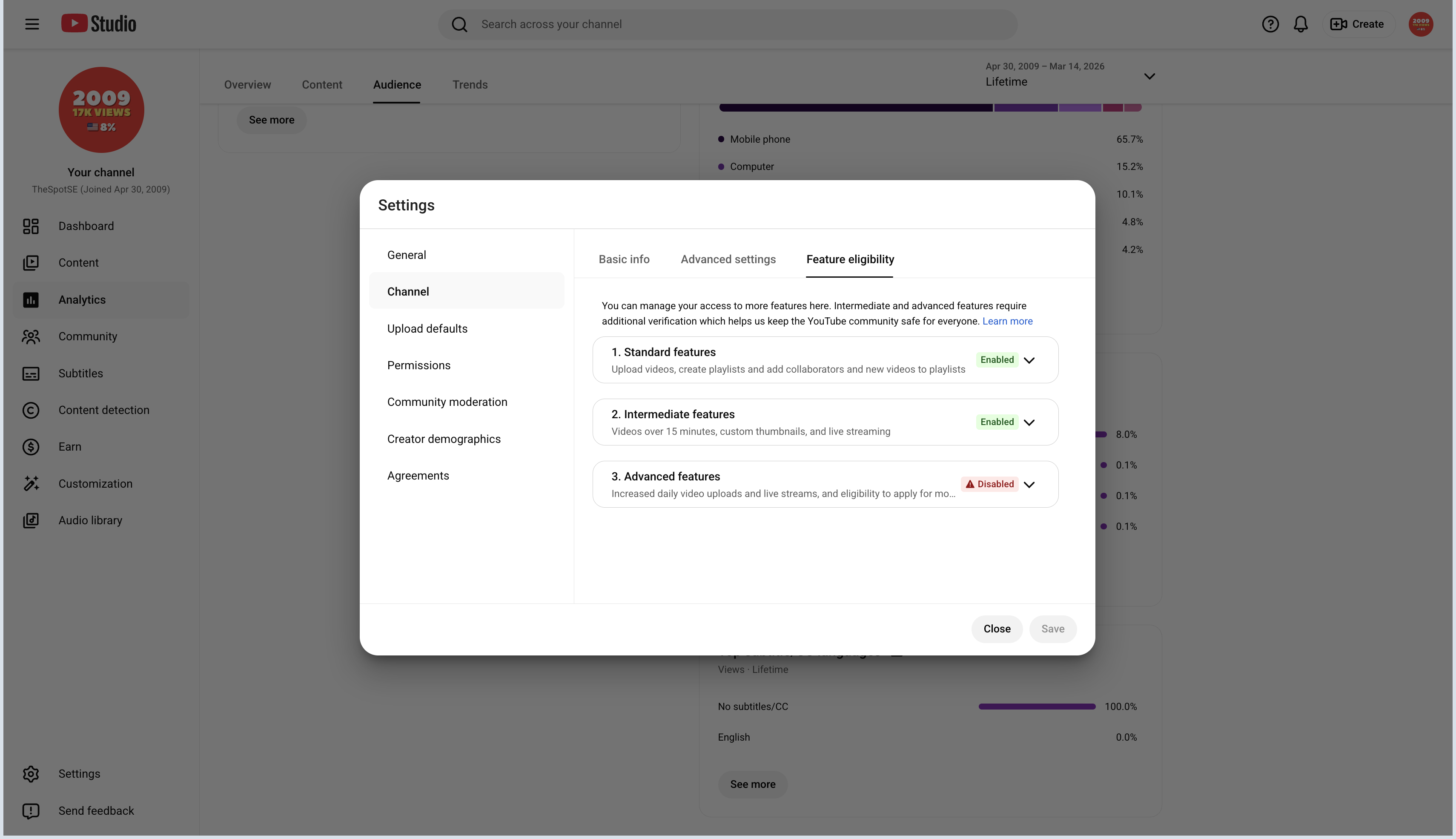Click the Community people icon
The height and width of the screenshot is (839, 1456).
[31, 336]
